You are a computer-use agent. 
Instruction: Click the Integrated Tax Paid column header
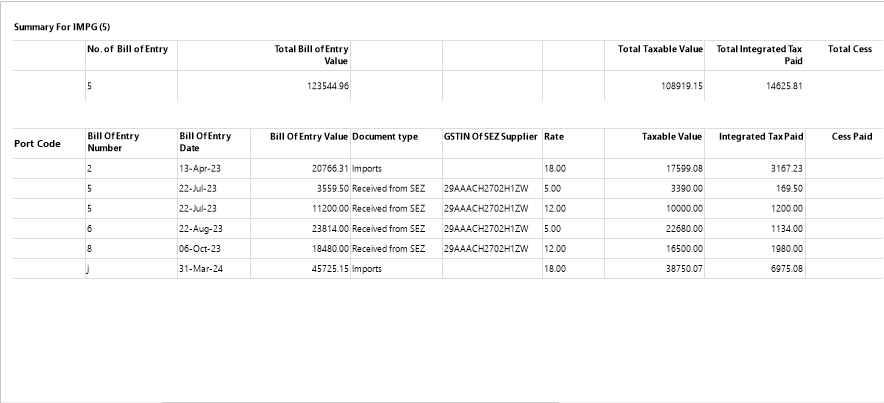pyautogui.click(x=761, y=136)
